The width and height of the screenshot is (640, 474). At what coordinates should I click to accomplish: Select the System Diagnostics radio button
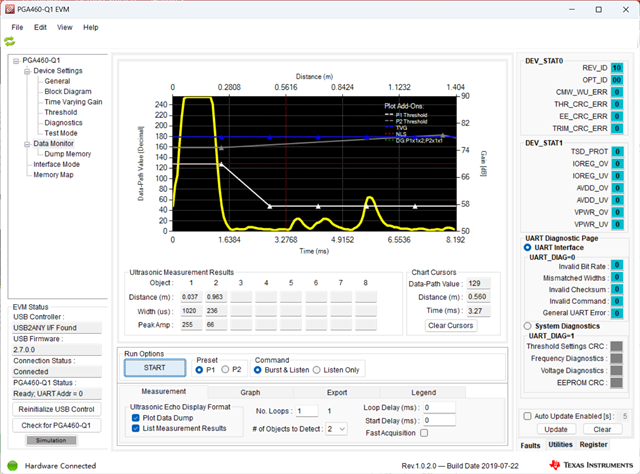(x=527, y=326)
